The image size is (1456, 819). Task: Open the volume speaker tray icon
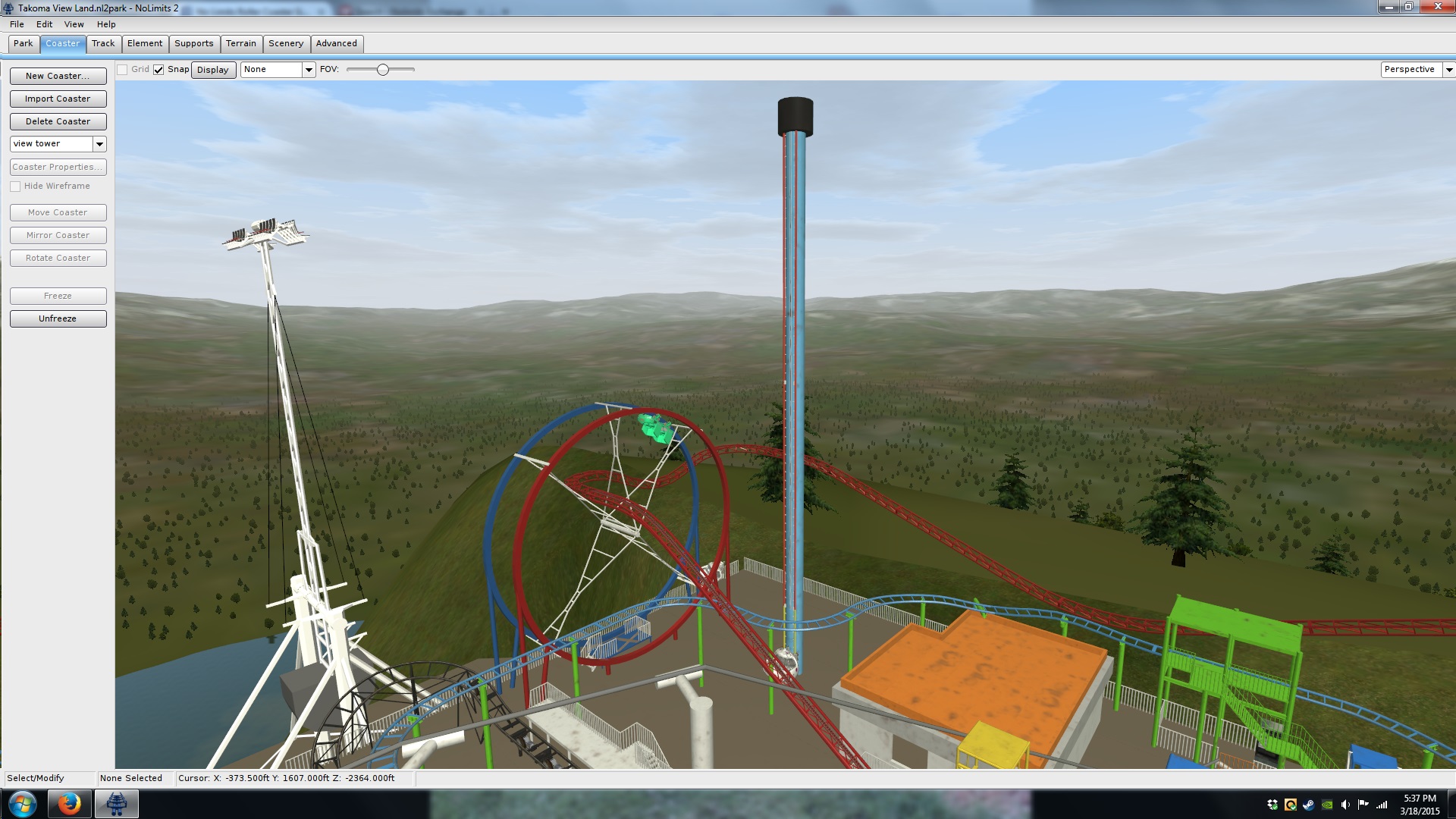click(x=1345, y=805)
